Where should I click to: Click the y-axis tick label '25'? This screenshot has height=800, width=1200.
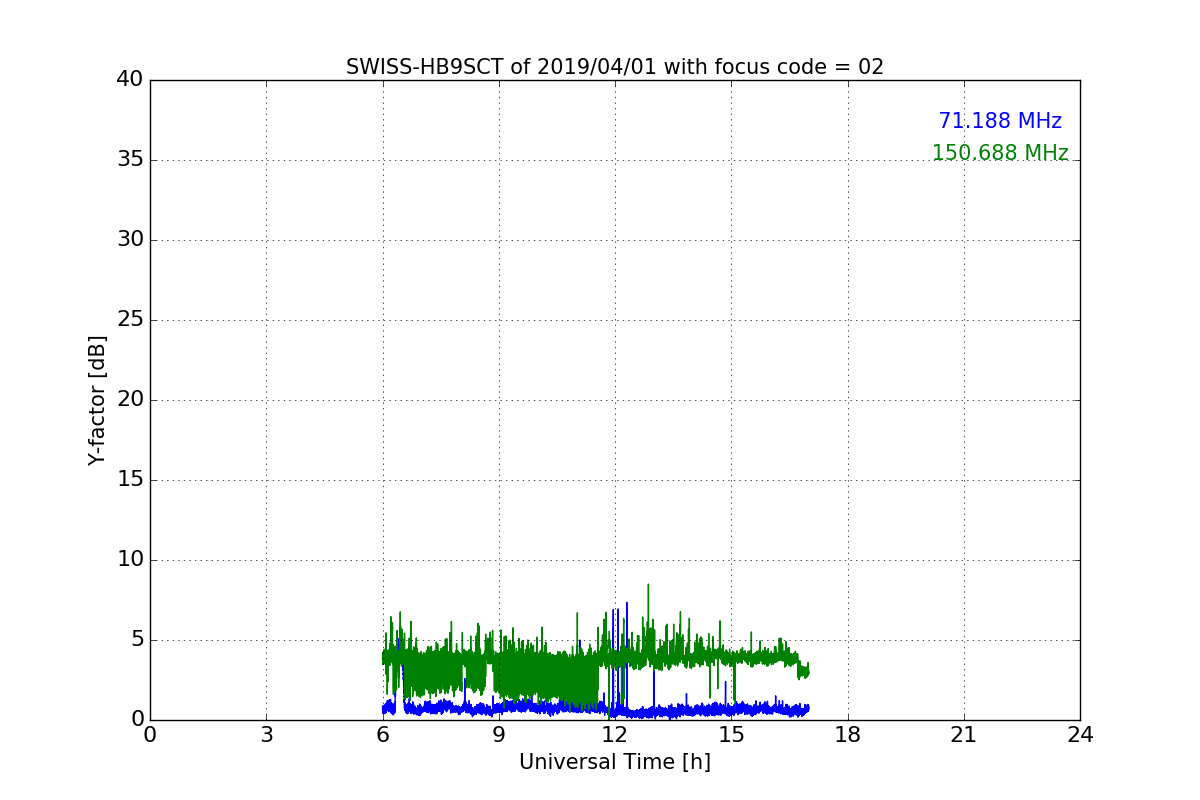point(130,320)
